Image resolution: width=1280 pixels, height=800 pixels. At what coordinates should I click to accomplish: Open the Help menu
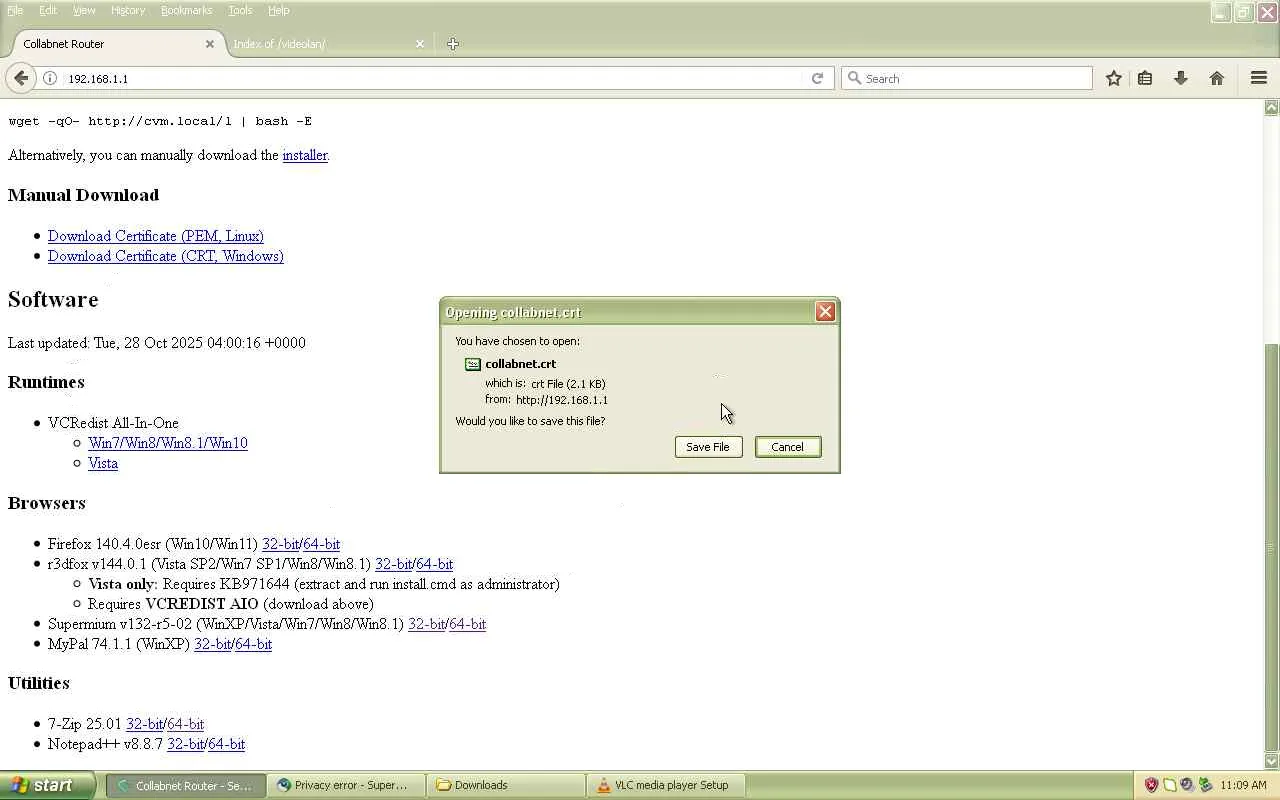tap(279, 10)
